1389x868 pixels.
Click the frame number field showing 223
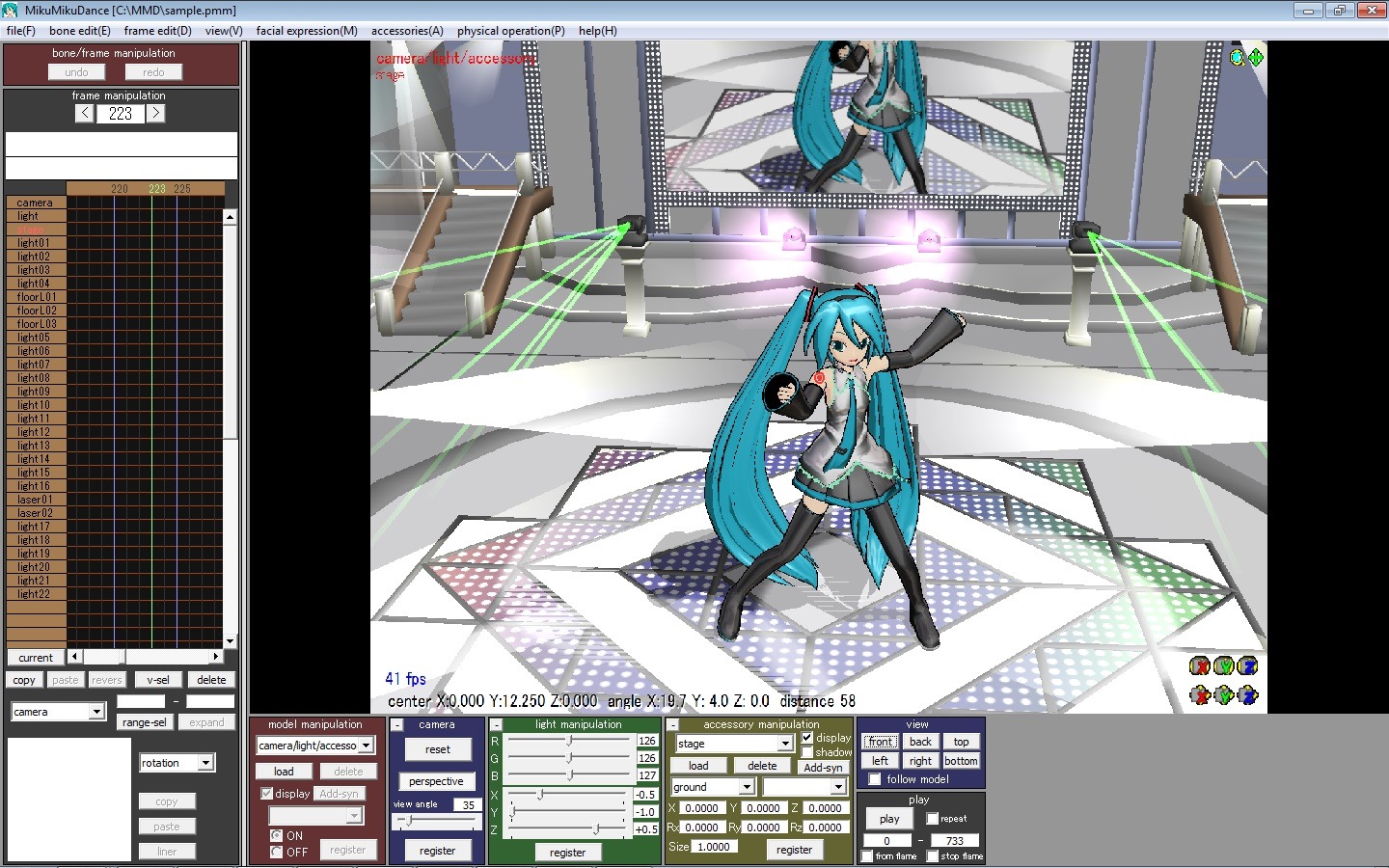121,114
